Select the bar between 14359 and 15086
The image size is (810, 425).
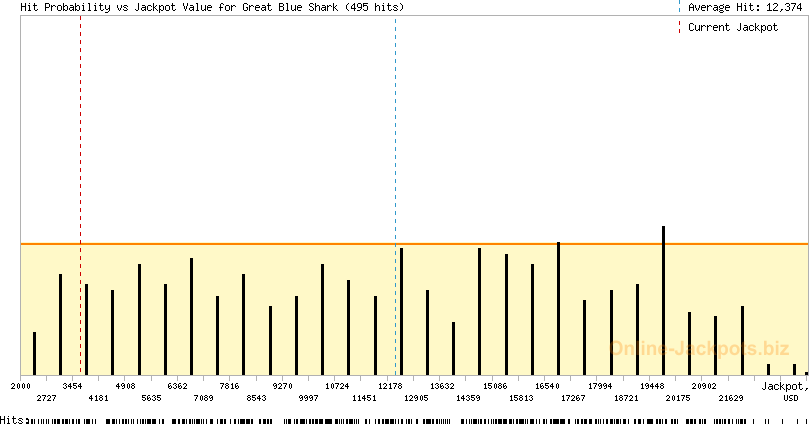(x=480, y=311)
